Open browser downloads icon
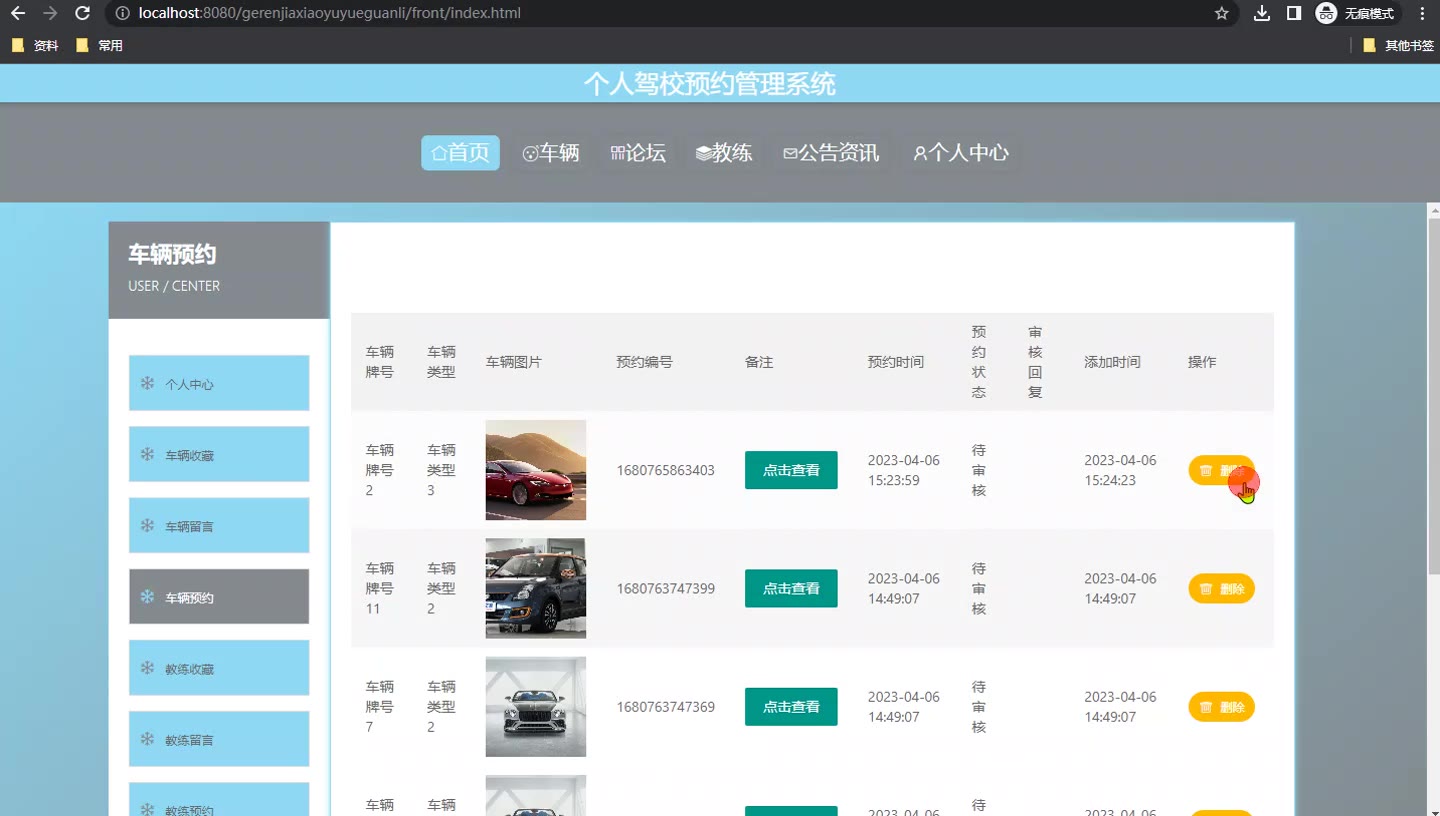Viewport: 1440px width, 816px height. click(x=1262, y=13)
